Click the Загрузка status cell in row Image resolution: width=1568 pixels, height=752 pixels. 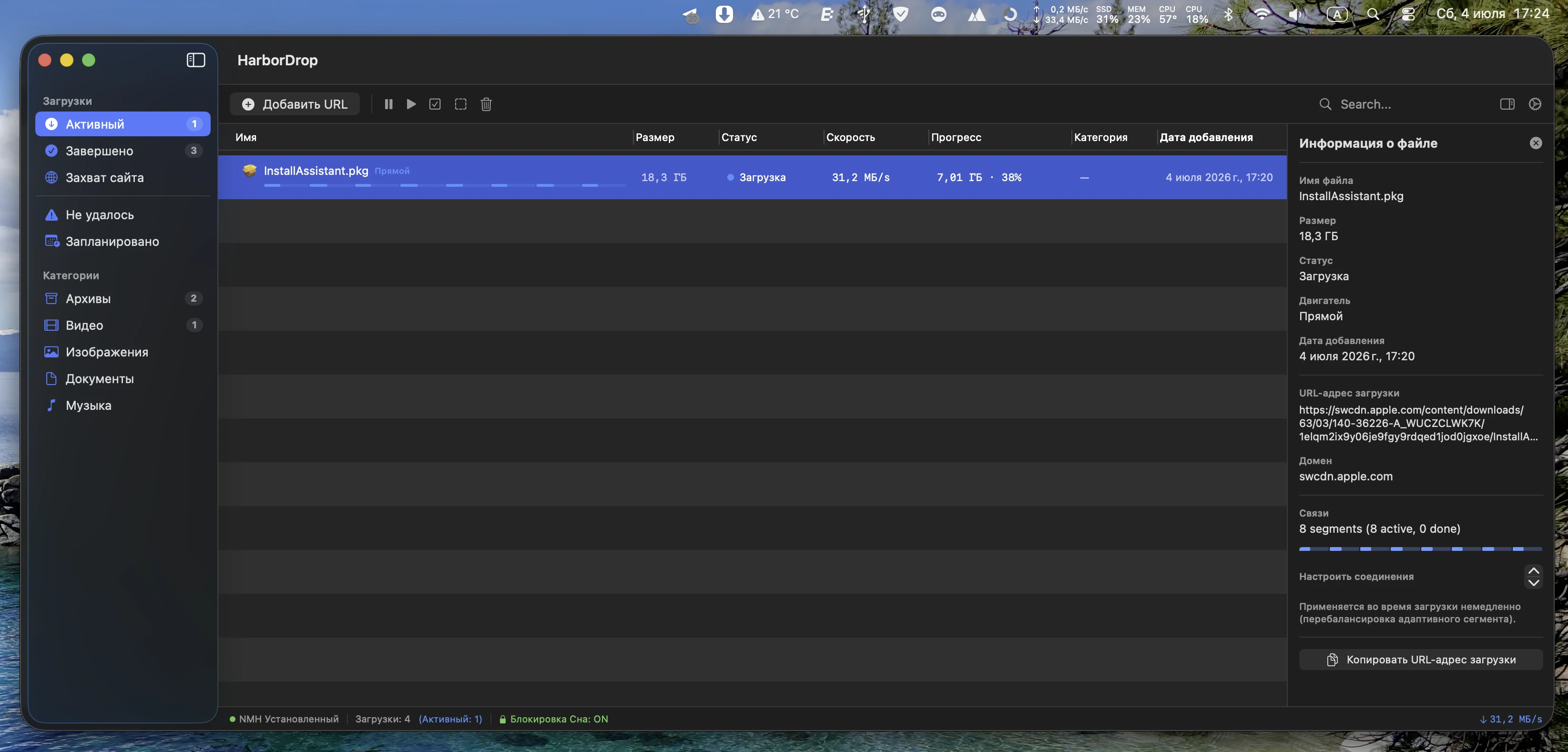click(x=756, y=178)
